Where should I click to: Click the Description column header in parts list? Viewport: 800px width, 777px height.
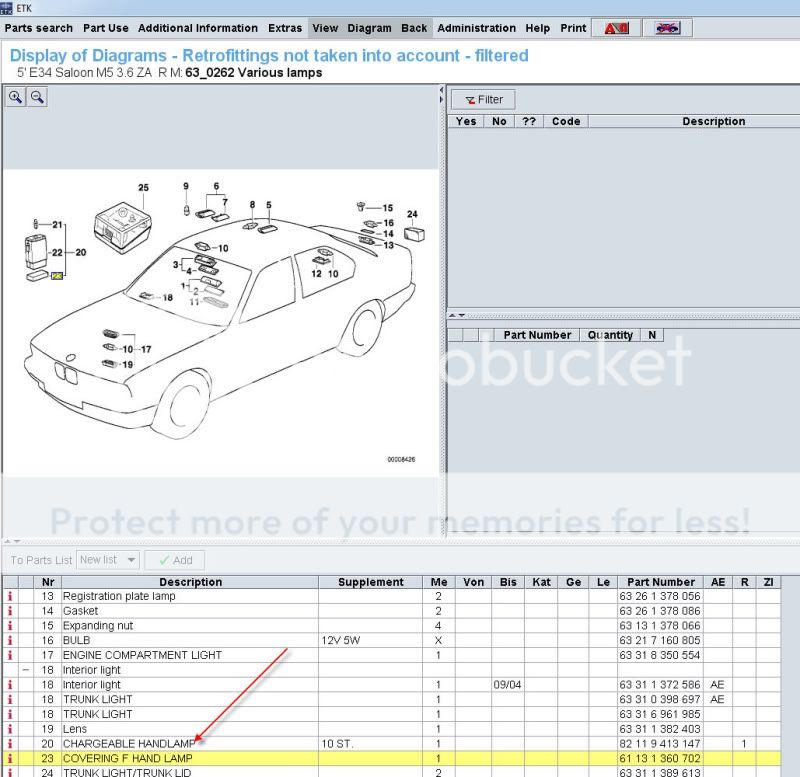(190, 582)
